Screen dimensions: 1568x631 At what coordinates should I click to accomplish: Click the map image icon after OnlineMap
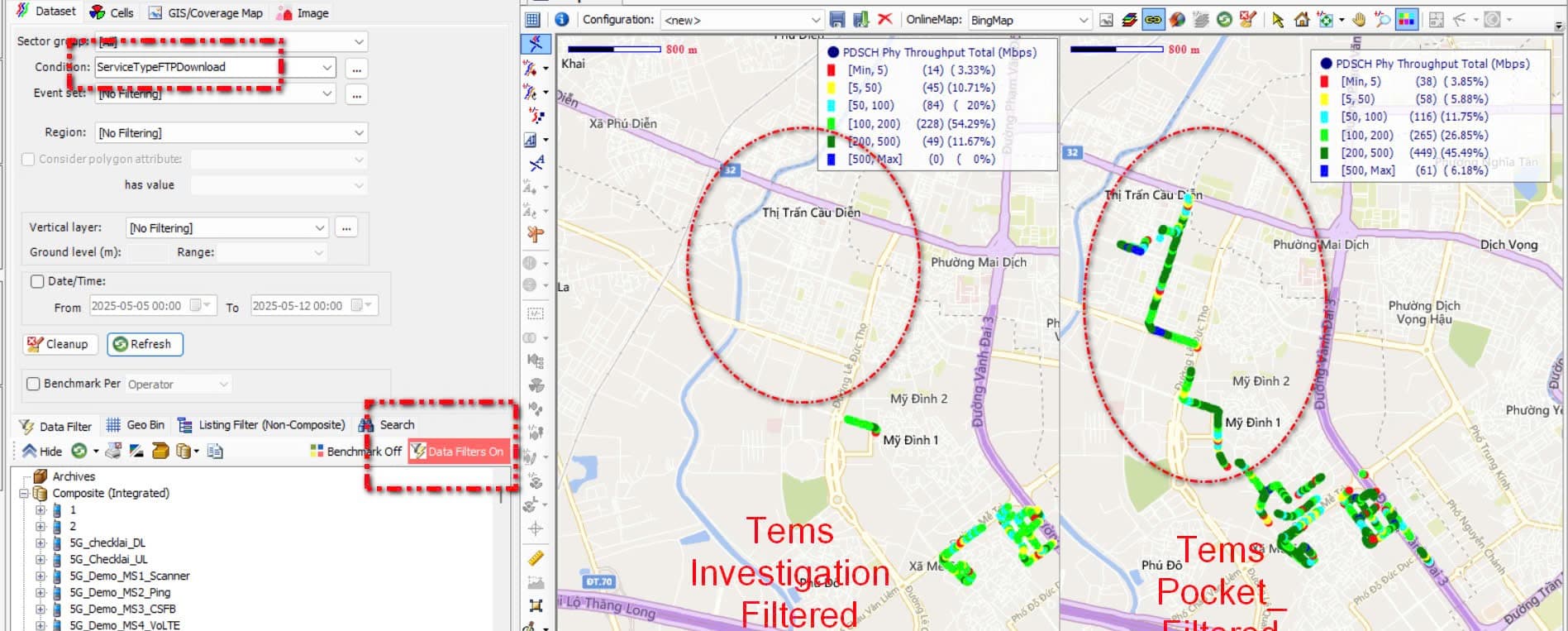point(1106,20)
